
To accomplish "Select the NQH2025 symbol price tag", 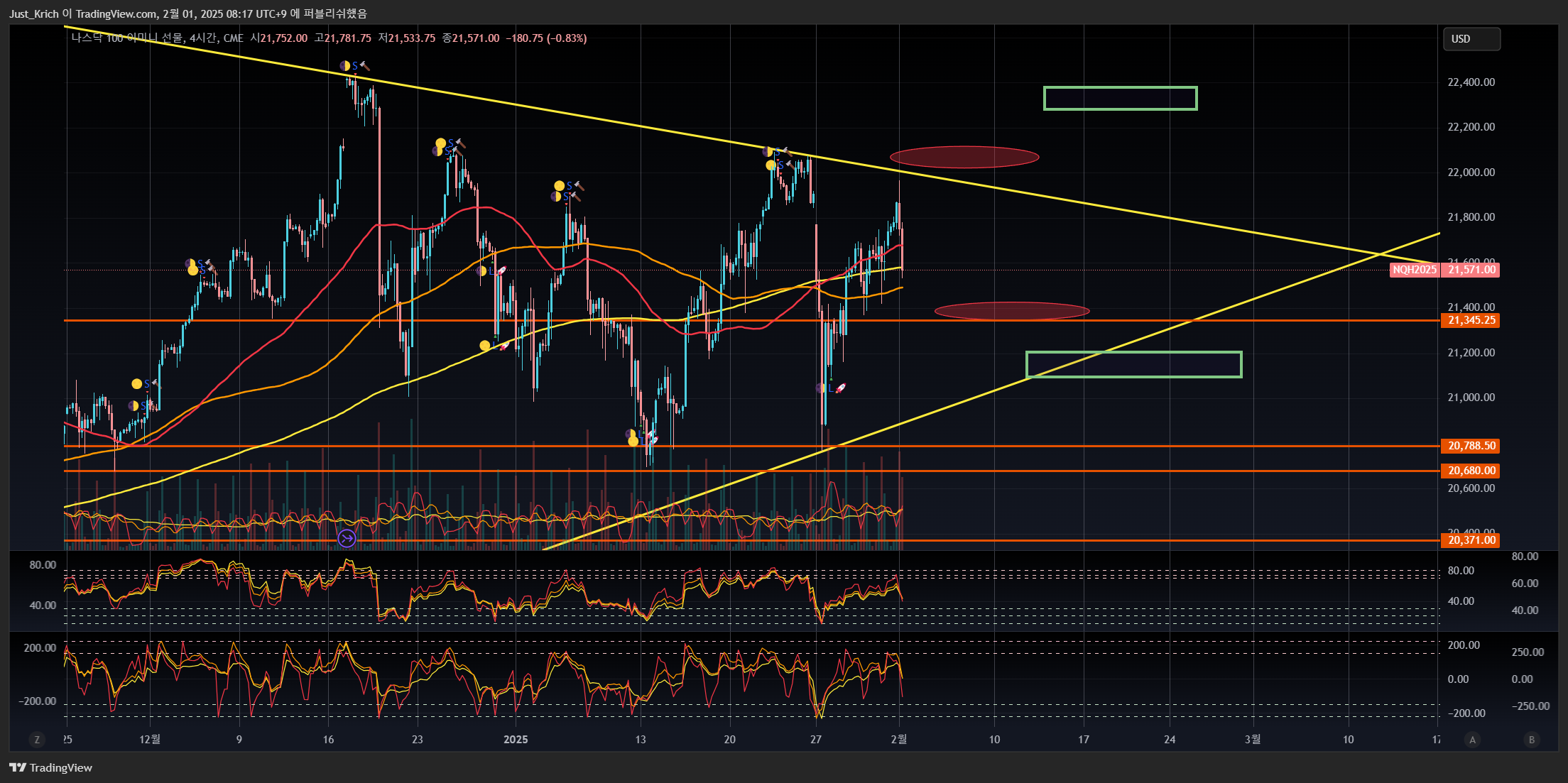I will click(x=1415, y=270).
